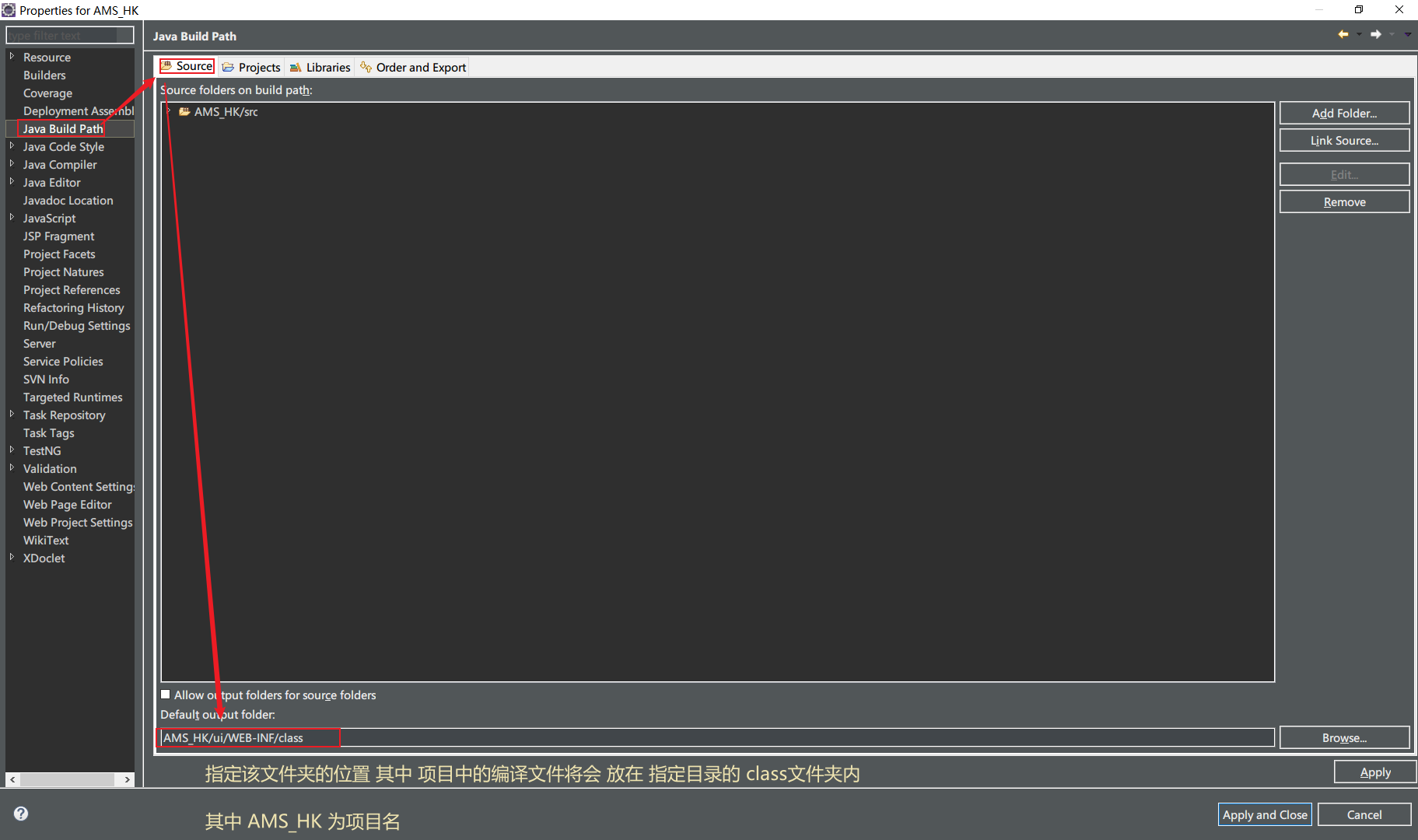Expand the AMS_HK/src source folder

(168, 110)
